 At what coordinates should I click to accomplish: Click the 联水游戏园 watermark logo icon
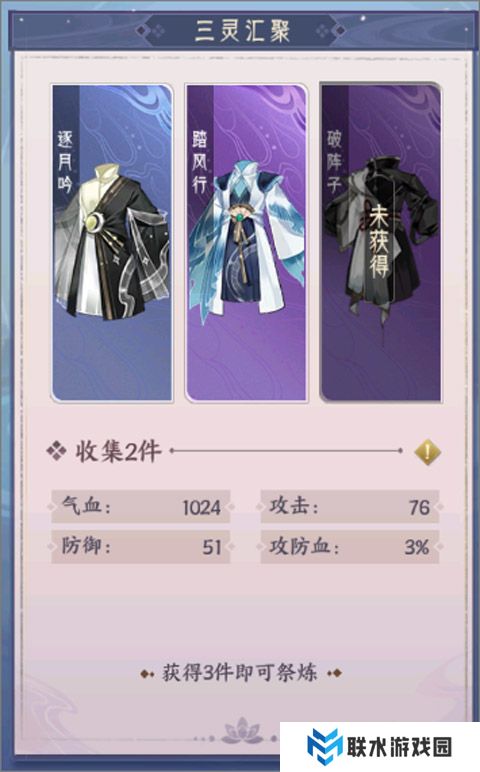point(322,746)
